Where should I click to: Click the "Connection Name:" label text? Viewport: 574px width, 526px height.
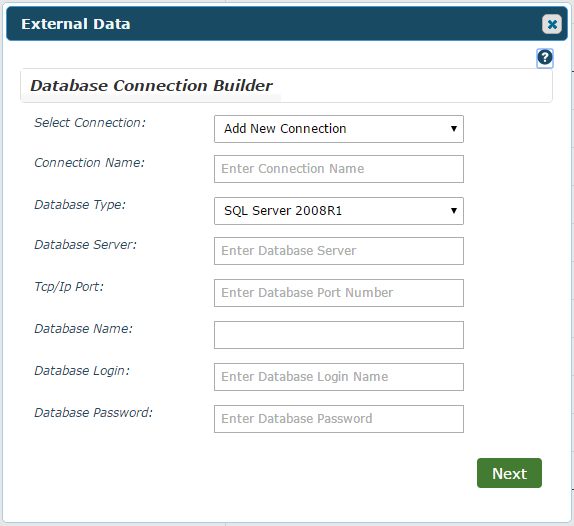coord(90,163)
